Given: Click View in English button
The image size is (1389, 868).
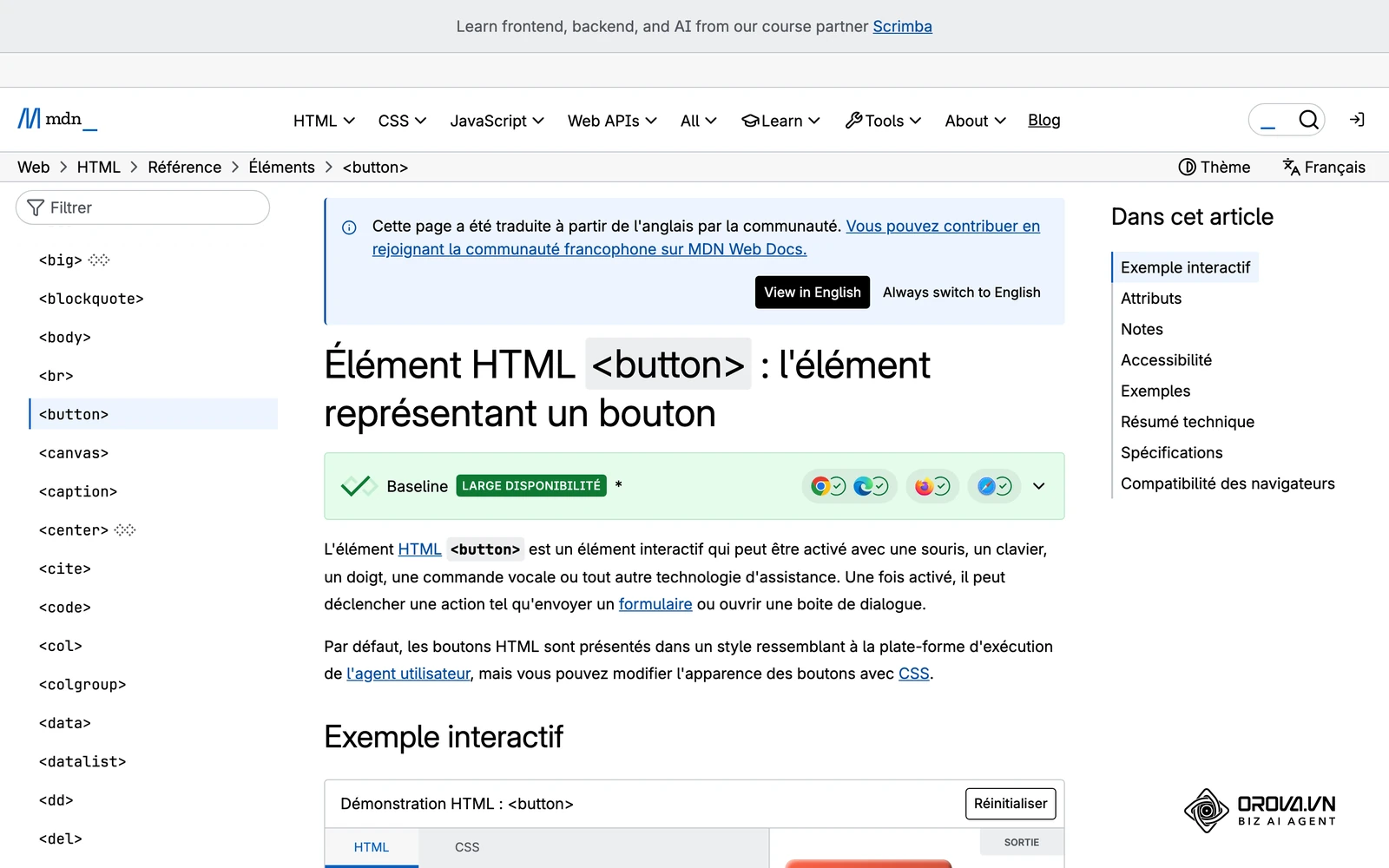Looking at the screenshot, I should point(813,293).
